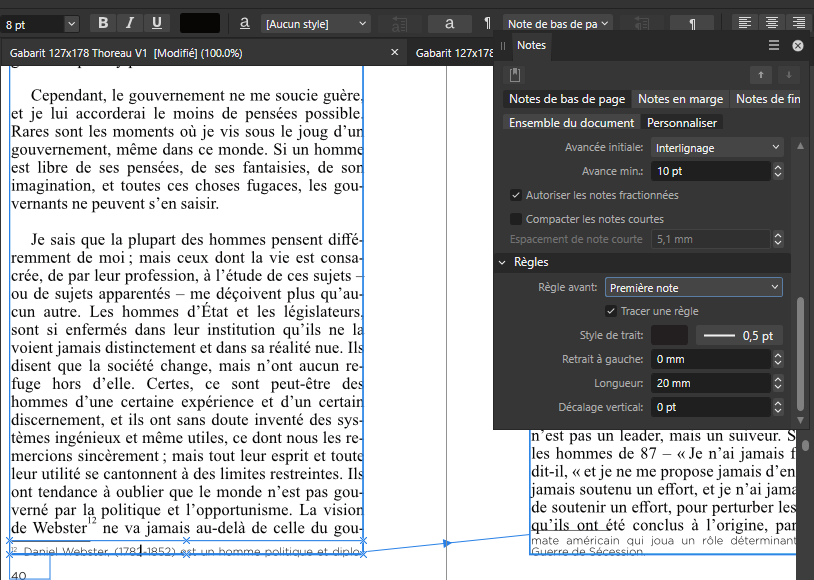
Task: Open the 'Règle avant' Première note dropdown
Action: pyautogui.click(x=694, y=287)
